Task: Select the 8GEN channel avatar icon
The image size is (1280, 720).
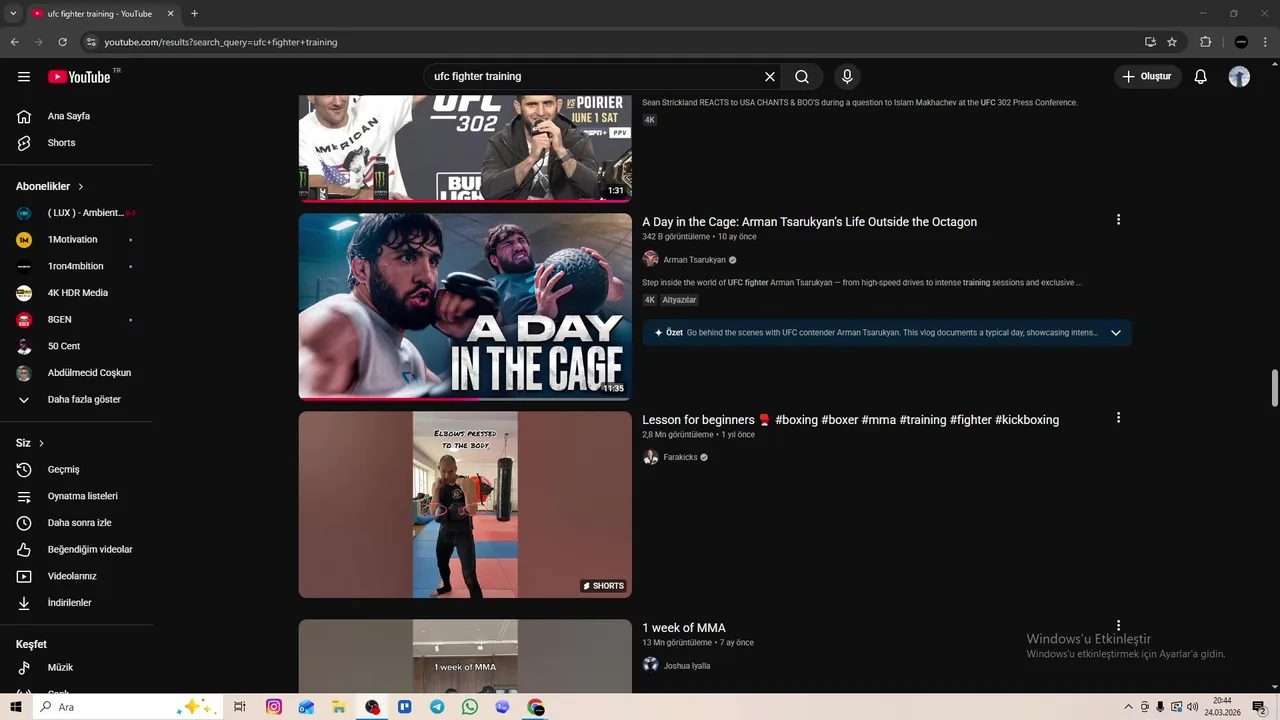Action: tap(24, 320)
